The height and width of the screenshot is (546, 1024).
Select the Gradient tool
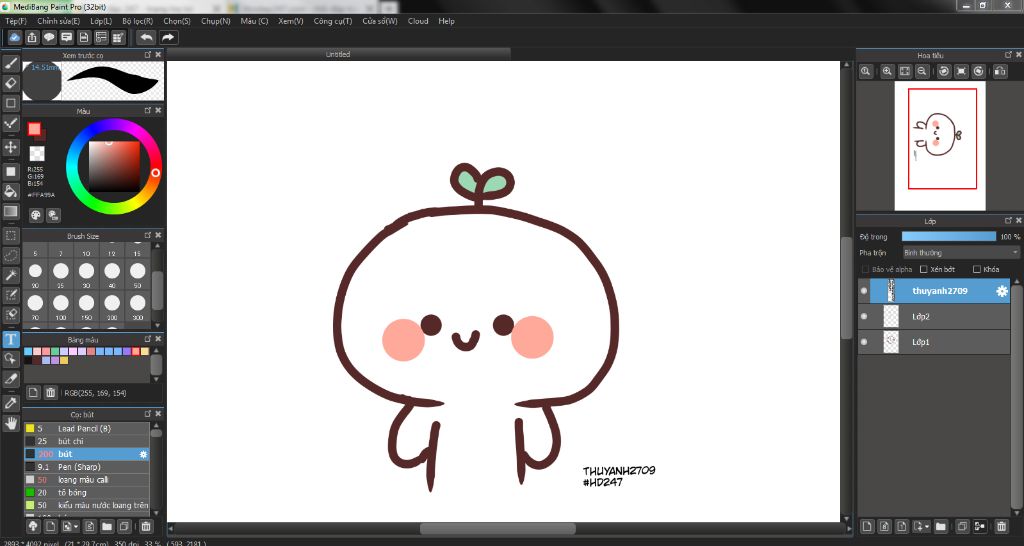[10, 212]
